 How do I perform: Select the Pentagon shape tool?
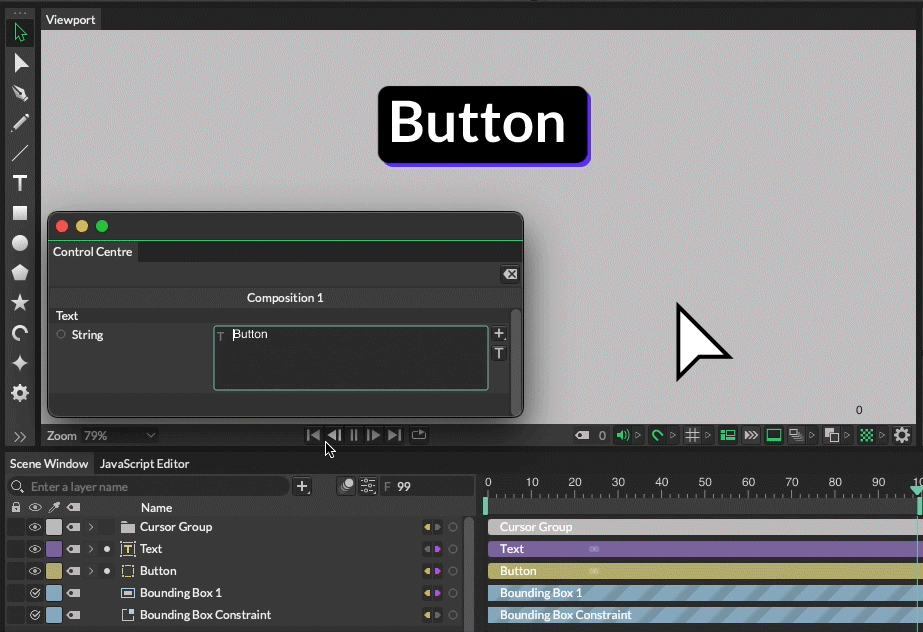tap(20, 272)
